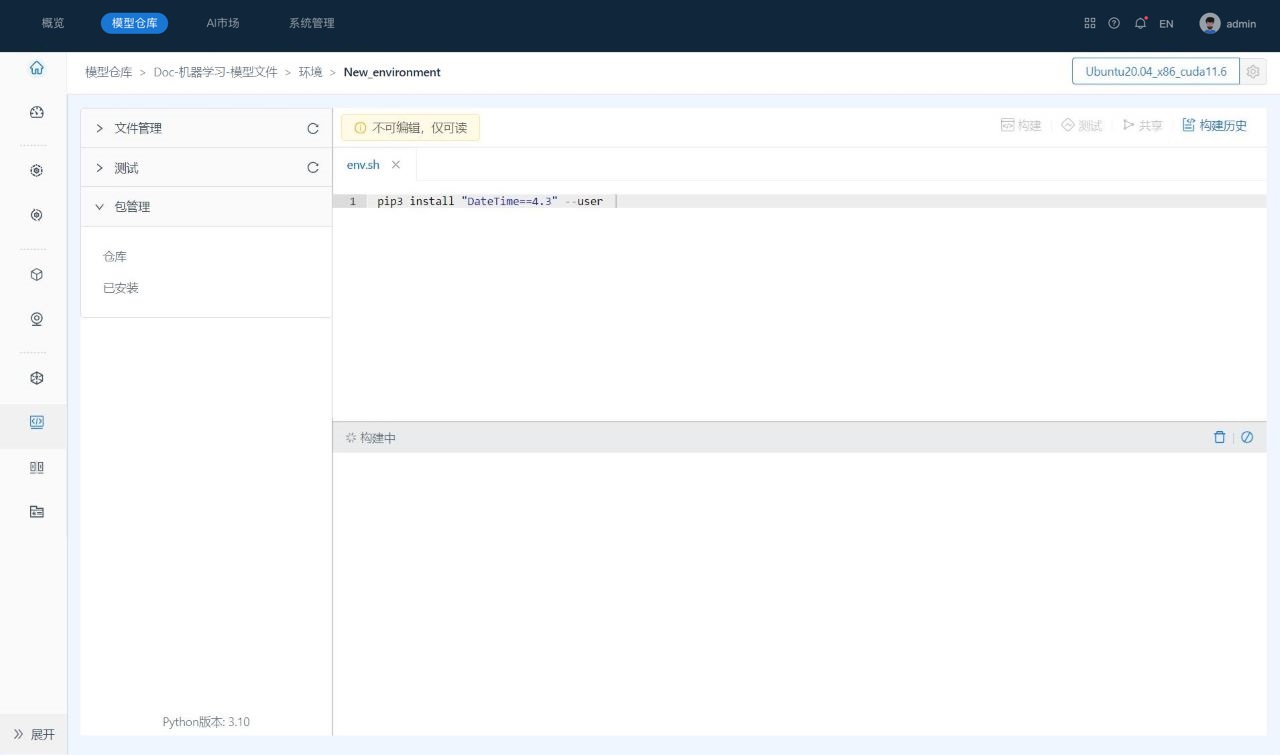
Task: Refresh the 测试 panel
Action: 313,168
